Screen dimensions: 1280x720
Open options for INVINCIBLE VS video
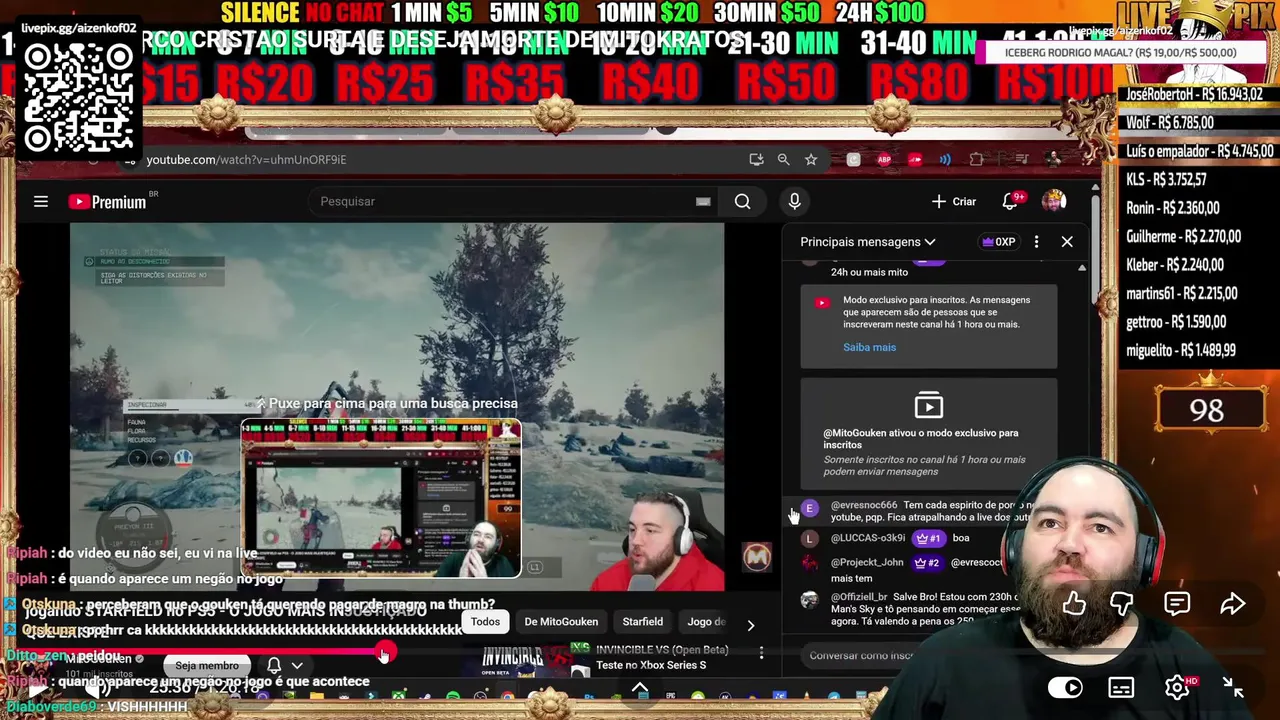point(761,653)
